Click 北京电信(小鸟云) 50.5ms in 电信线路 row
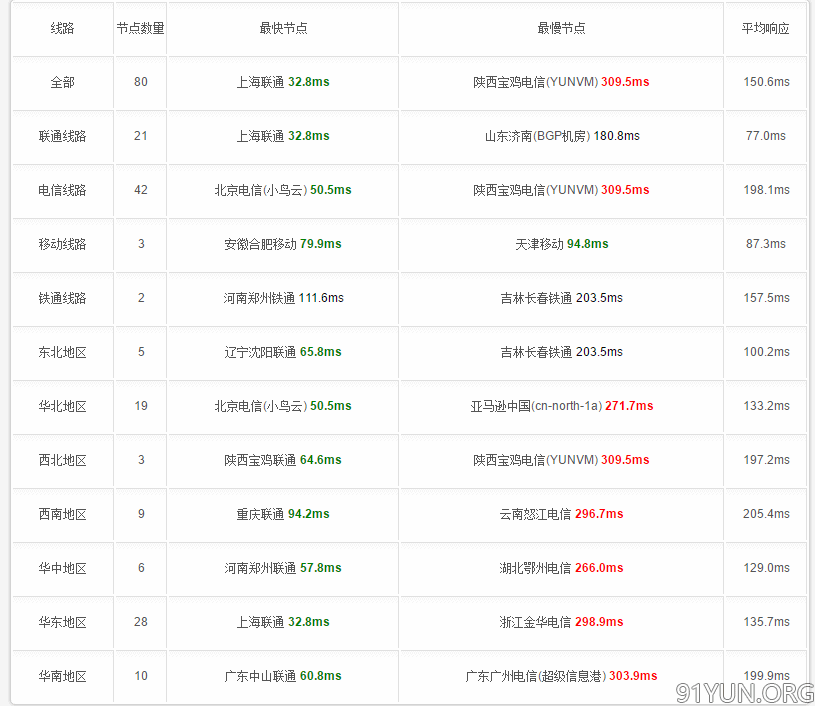The height and width of the screenshot is (706, 815). click(283, 190)
